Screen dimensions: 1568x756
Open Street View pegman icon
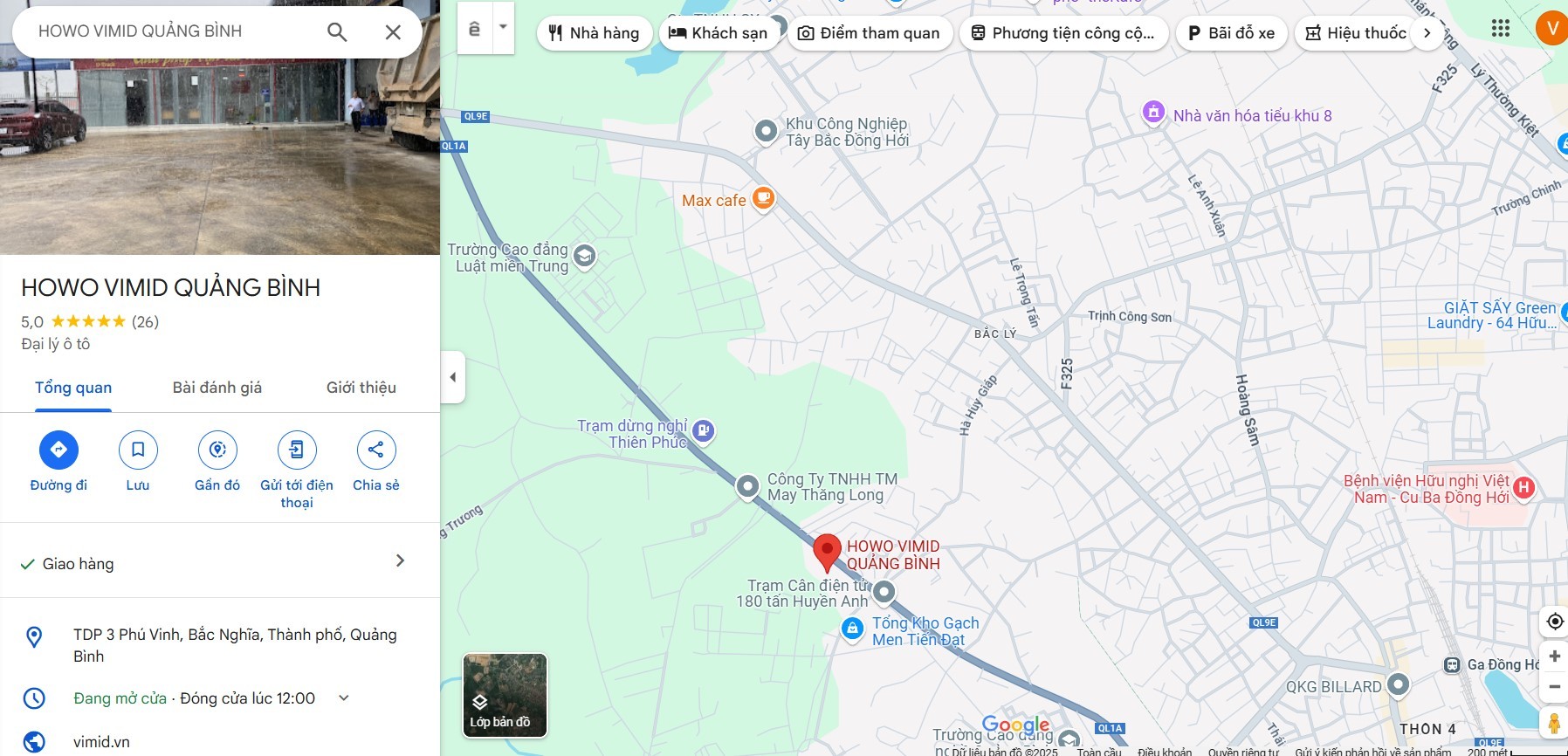pos(1554,724)
